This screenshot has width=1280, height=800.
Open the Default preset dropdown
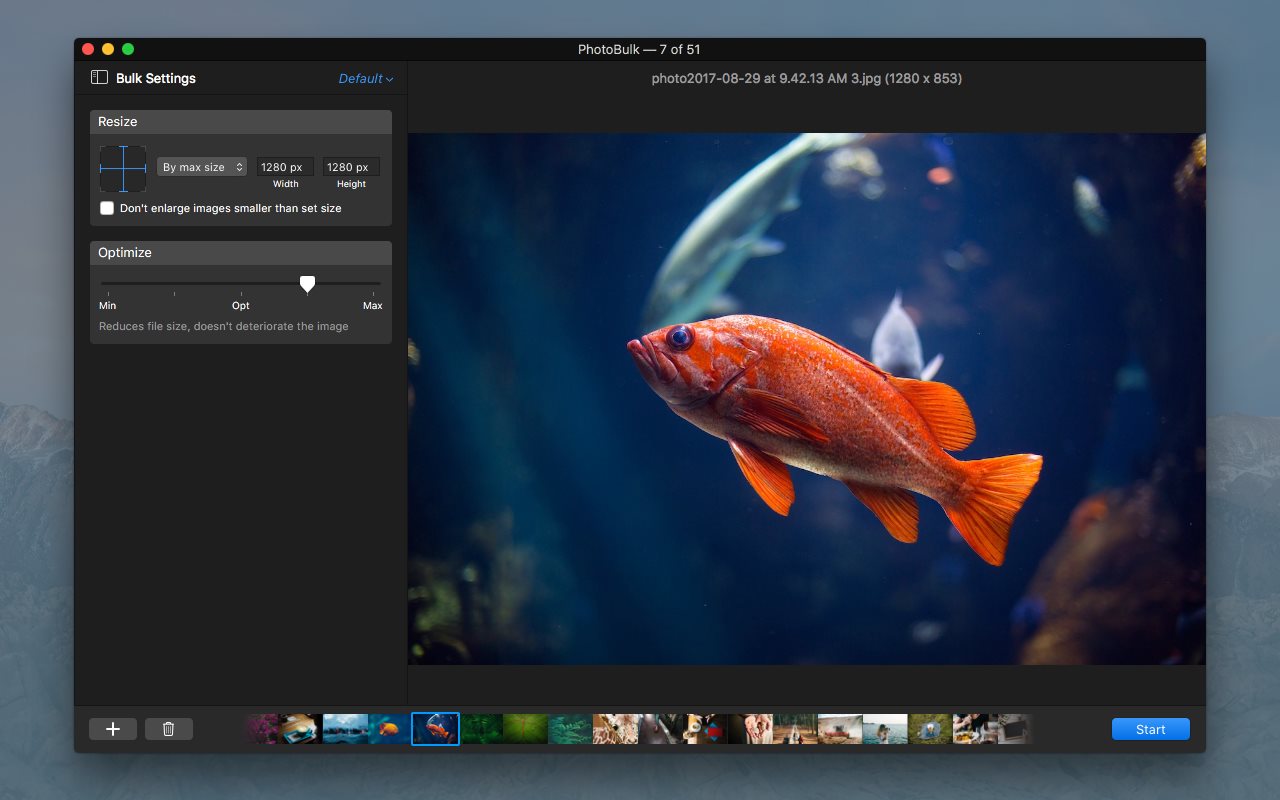click(365, 78)
